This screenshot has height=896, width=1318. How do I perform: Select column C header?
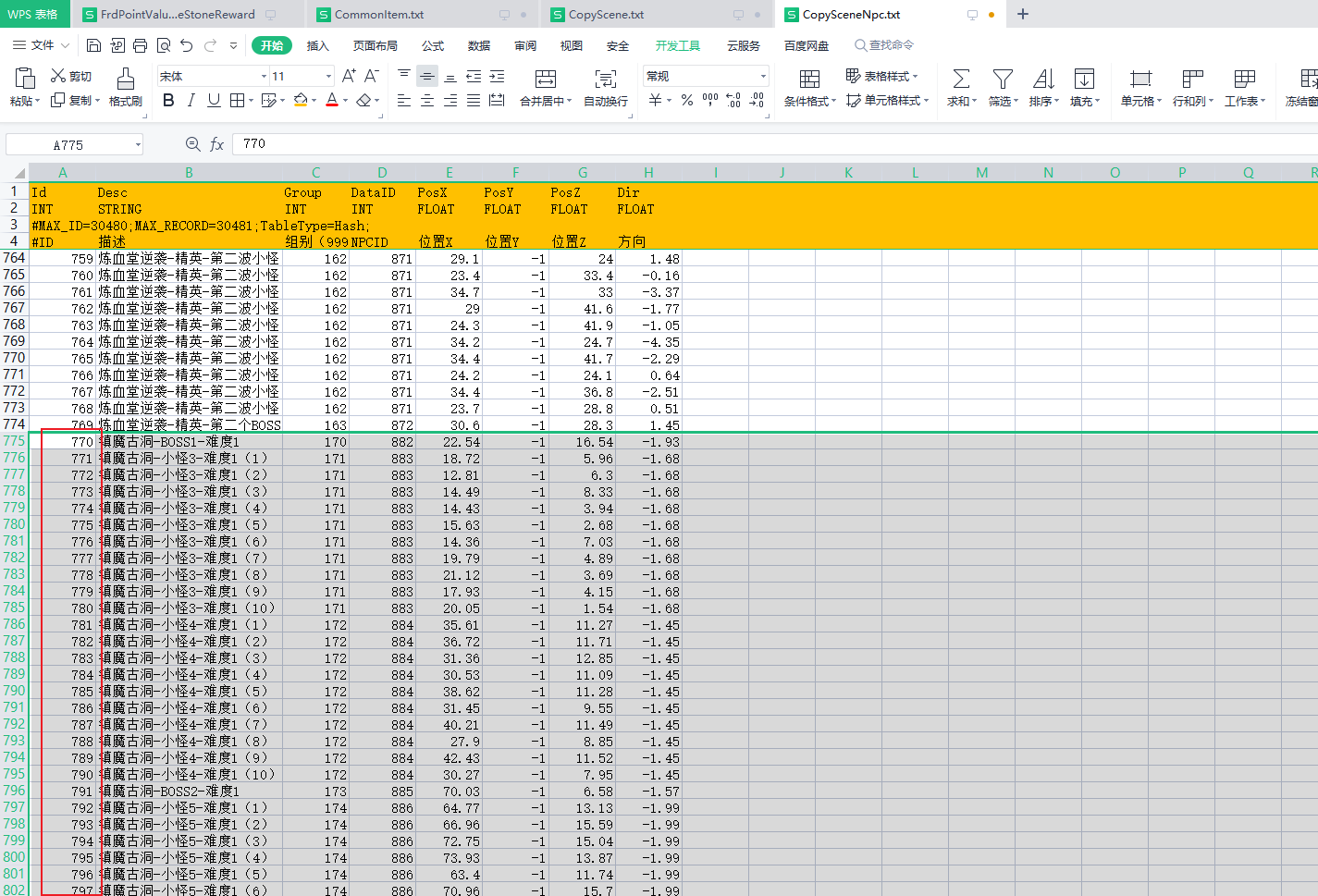(315, 173)
